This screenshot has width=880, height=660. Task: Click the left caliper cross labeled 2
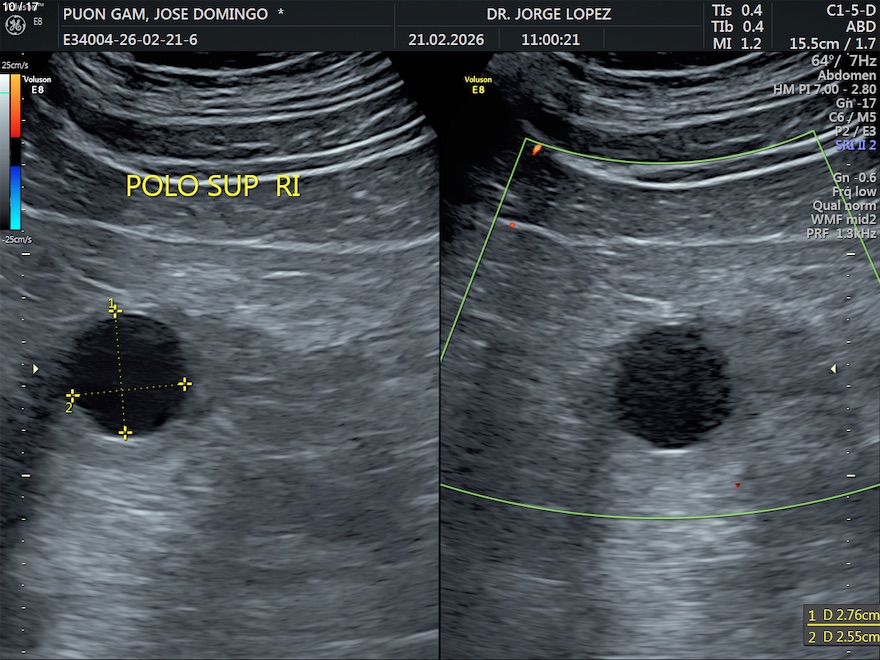tap(72, 396)
